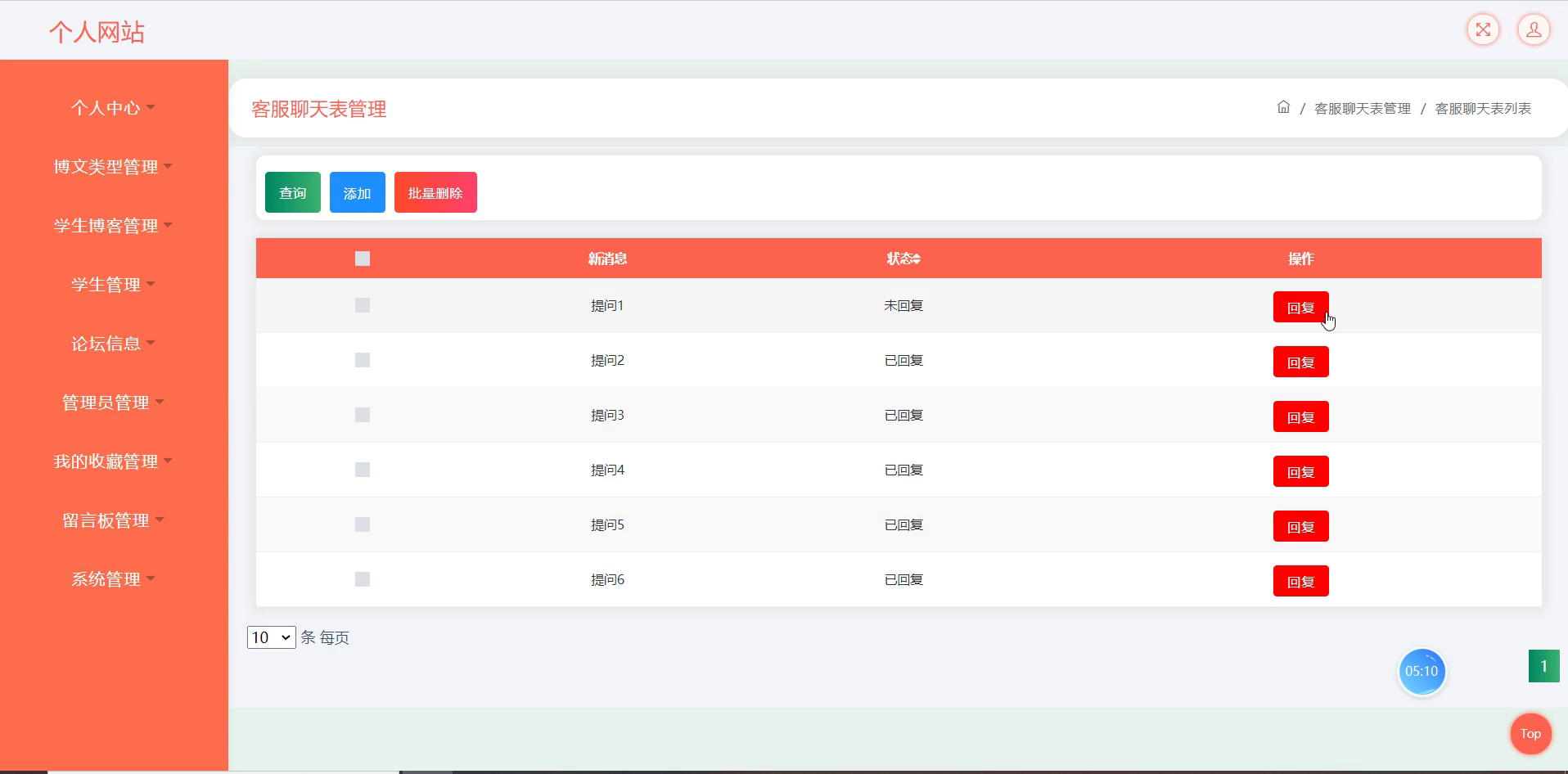
Task: Expand the 留言板管理 sidebar menu
Action: pos(113,520)
